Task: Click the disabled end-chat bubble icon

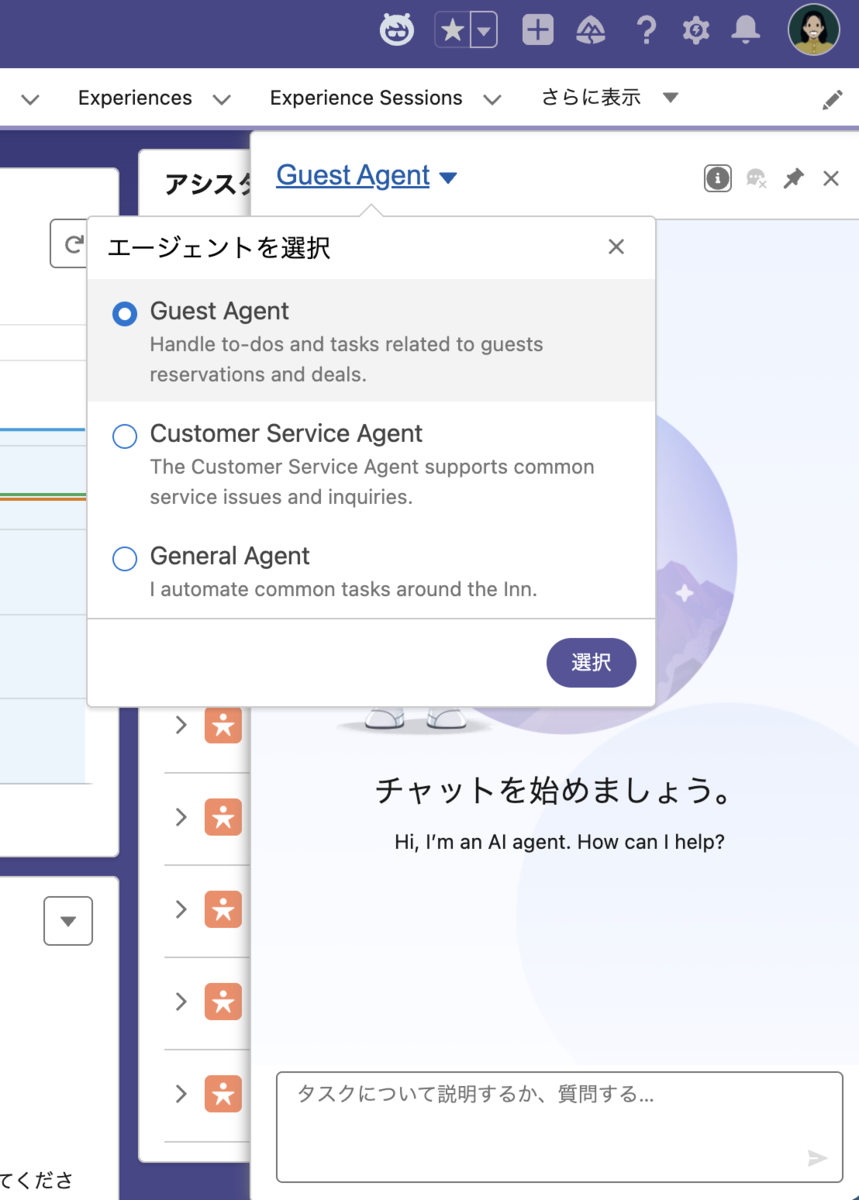Action: 756,179
